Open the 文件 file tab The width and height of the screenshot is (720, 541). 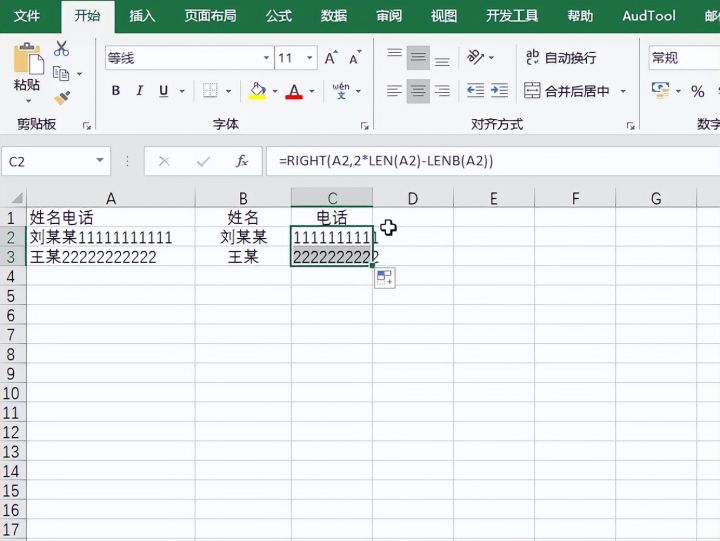(27, 16)
